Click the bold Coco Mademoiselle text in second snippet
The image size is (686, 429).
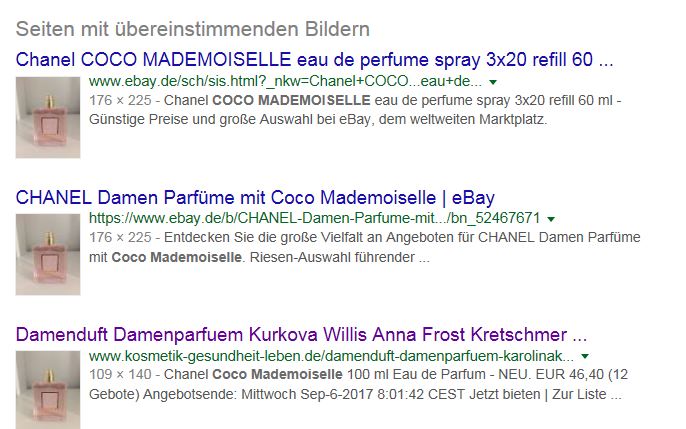177,257
